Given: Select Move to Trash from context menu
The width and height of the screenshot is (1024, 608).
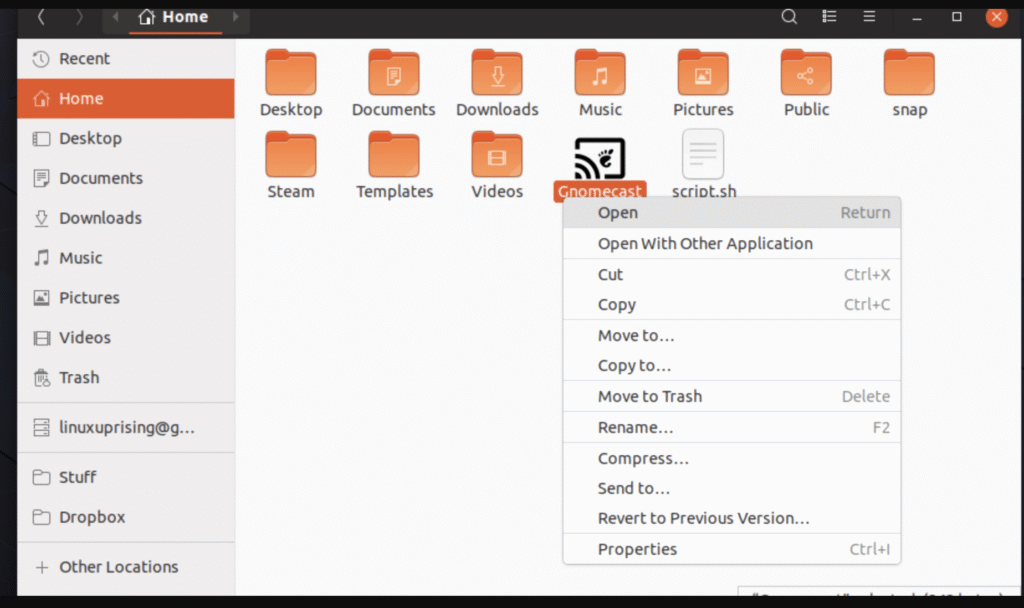Looking at the screenshot, I should tap(650, 396).
